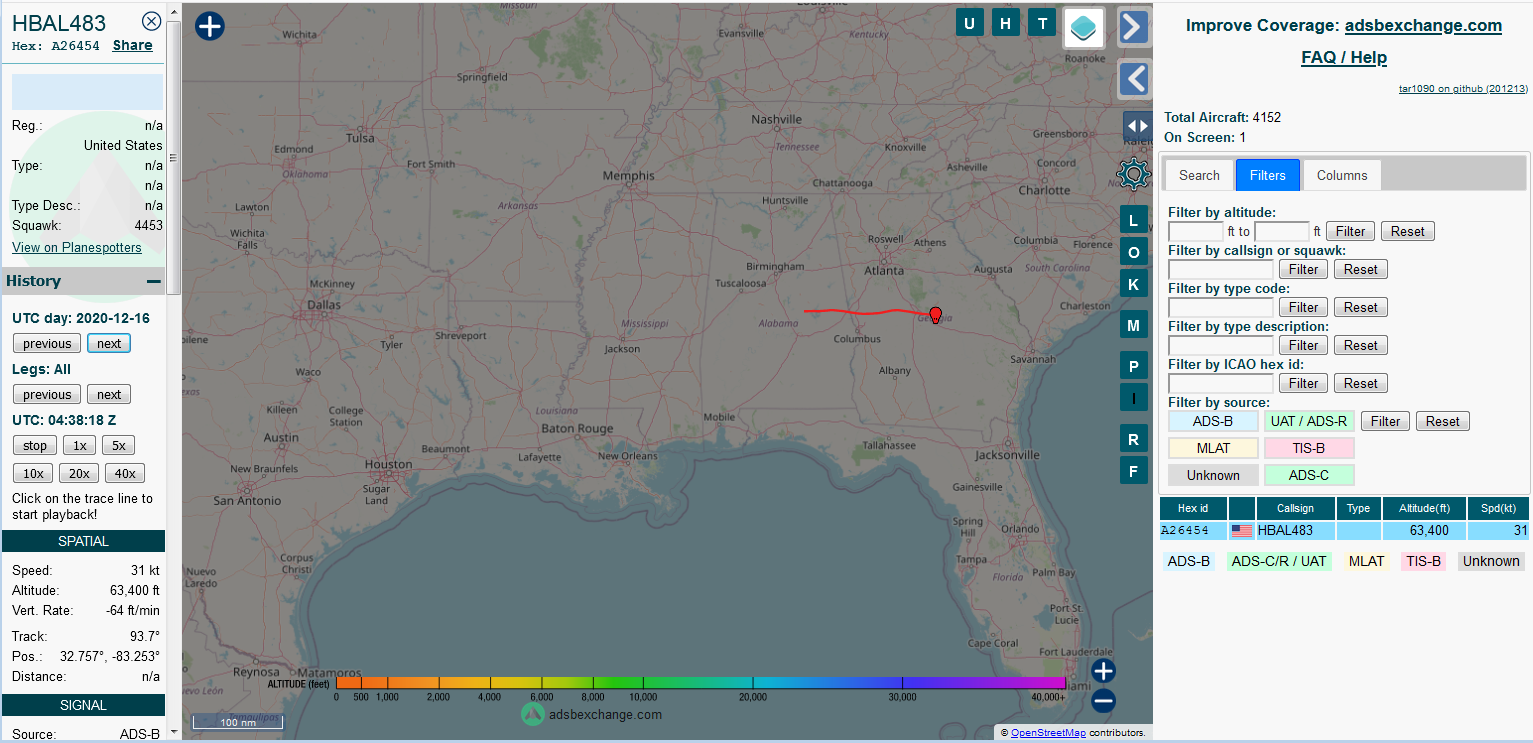The image size is (1533, 743).
Task: Toggle the L map button
Action: (x=1133, y=221)
